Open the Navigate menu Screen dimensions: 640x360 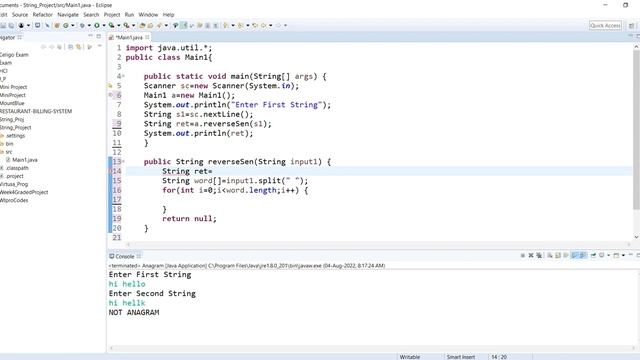point(68,15)
